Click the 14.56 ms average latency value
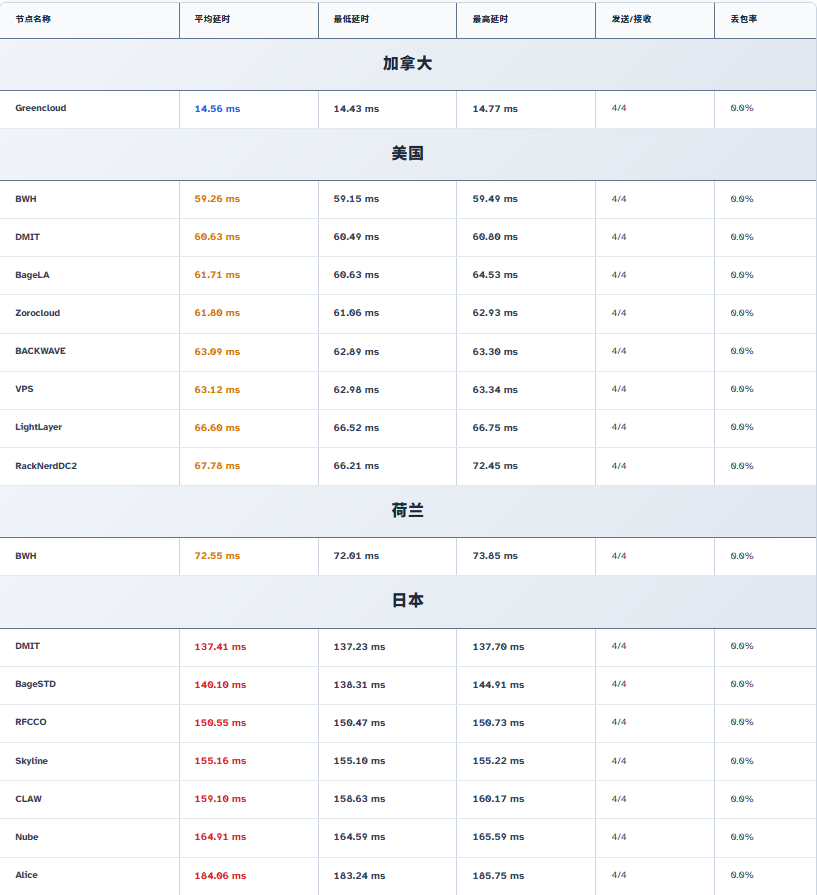This screenshot has width=817, height=895. tap(217, 108)
